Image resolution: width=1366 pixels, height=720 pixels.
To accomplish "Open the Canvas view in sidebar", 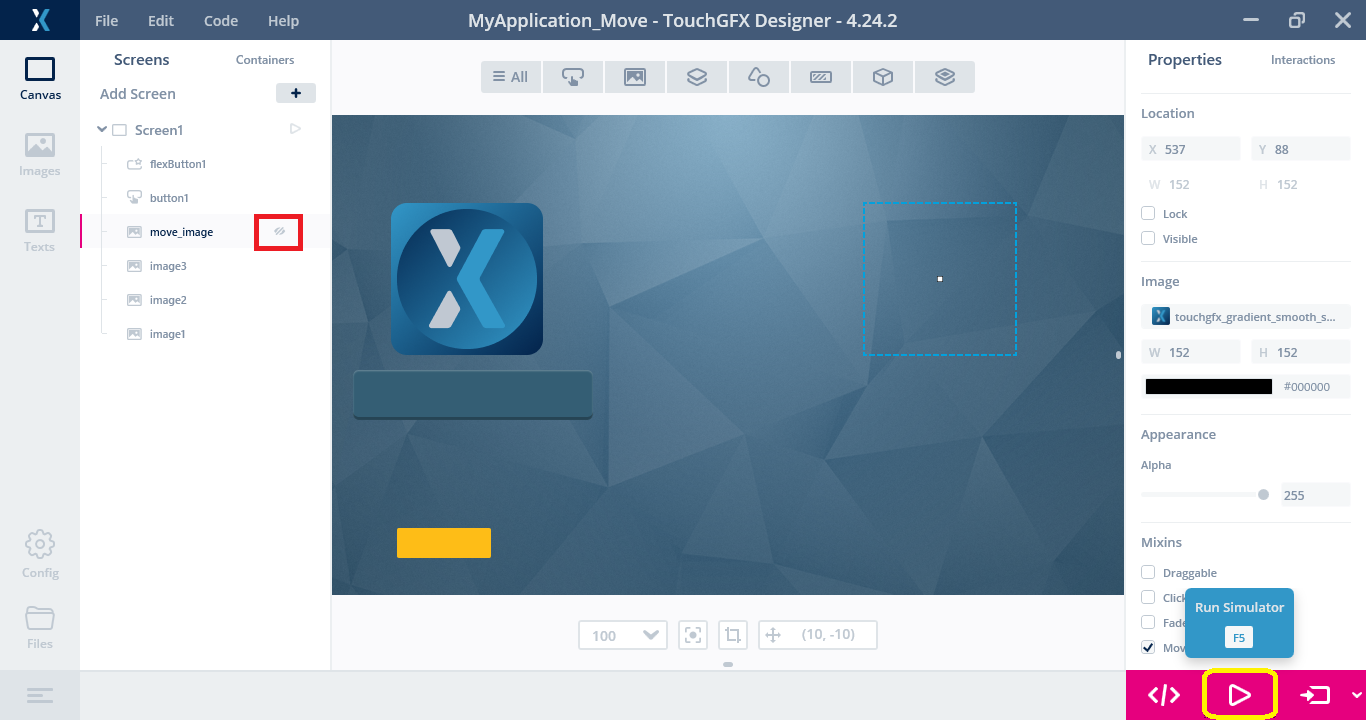I will click(40, 79).
